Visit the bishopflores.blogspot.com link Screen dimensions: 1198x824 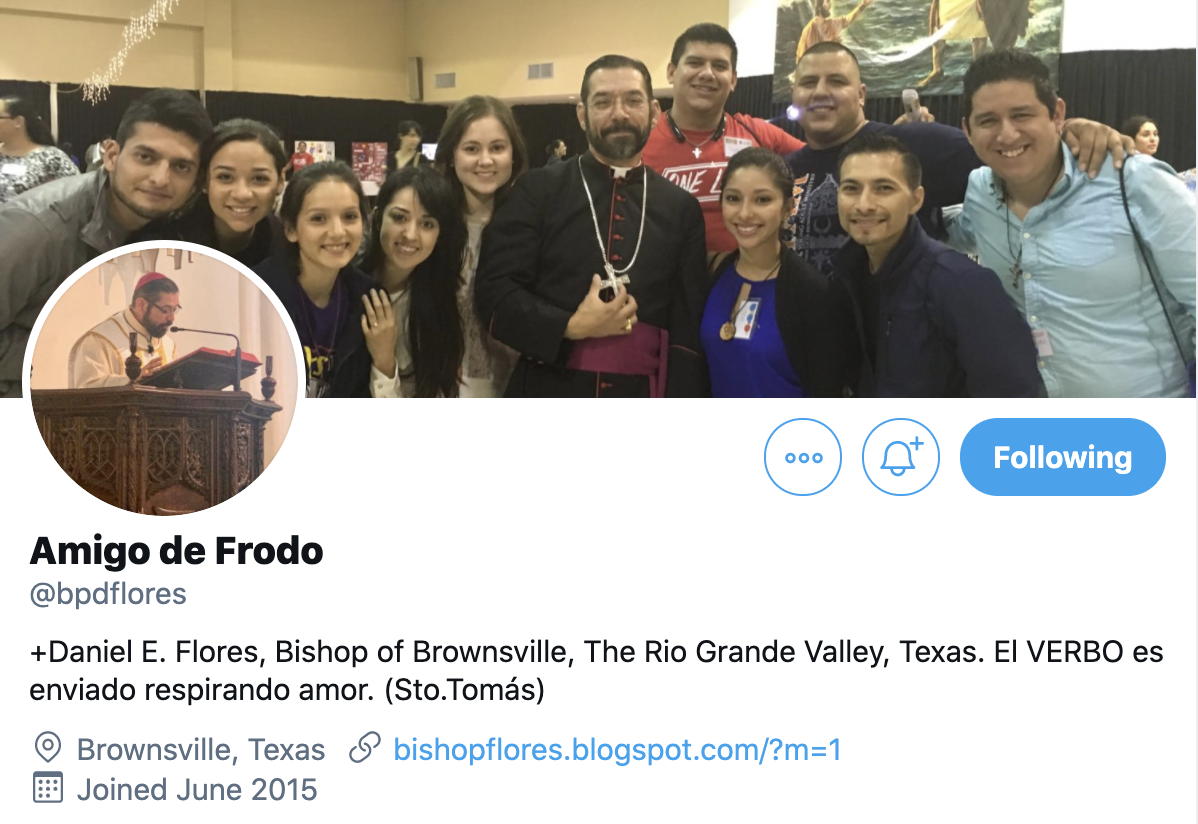pos(617,750)
